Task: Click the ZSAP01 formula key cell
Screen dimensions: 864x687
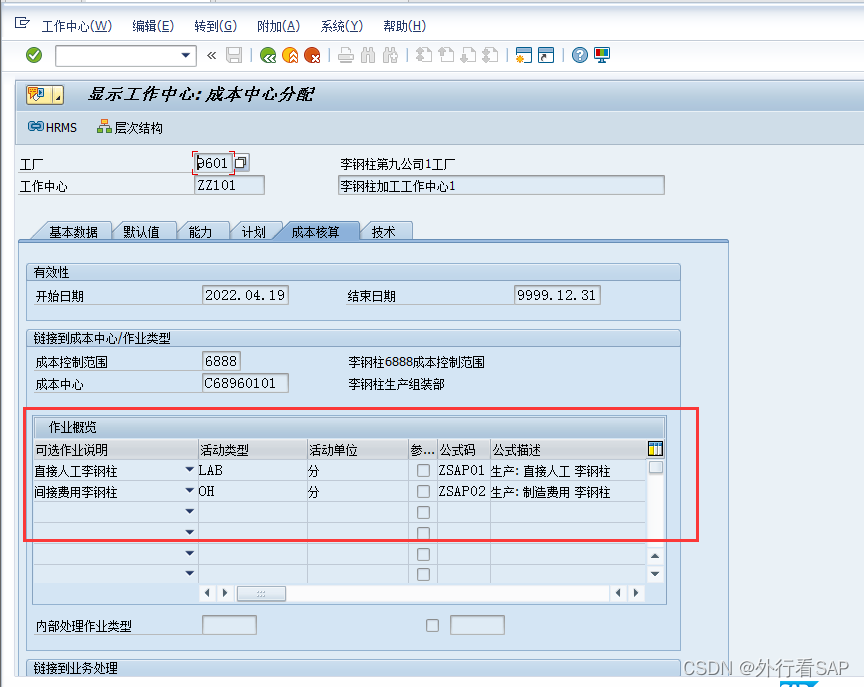Action: click(x=463, y=470)
